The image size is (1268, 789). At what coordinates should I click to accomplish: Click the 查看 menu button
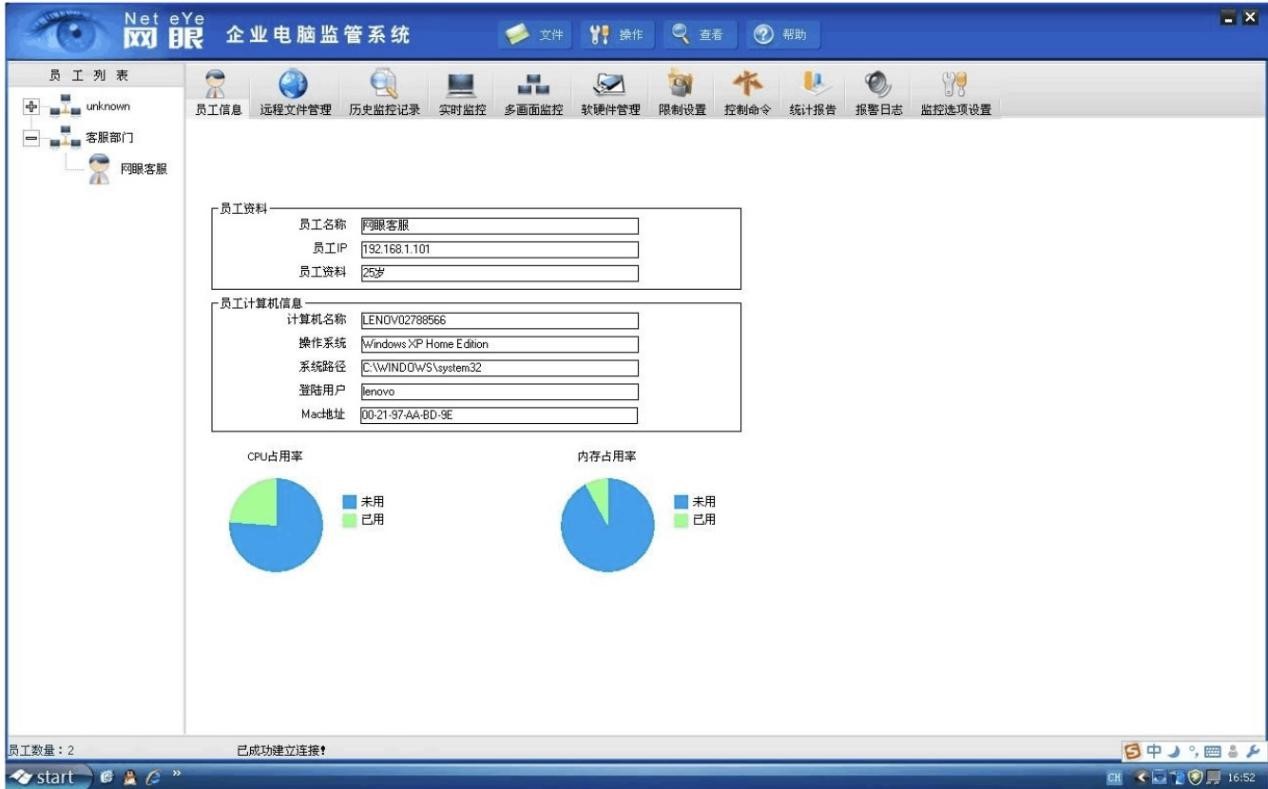click(x=697, y=35)
